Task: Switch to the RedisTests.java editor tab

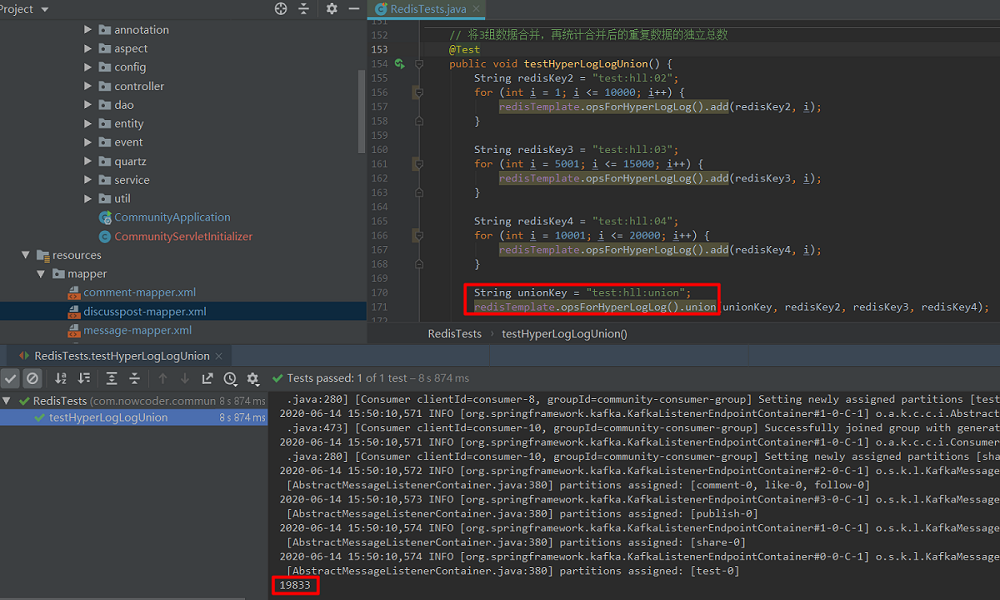Action: (x=426, y=9)
